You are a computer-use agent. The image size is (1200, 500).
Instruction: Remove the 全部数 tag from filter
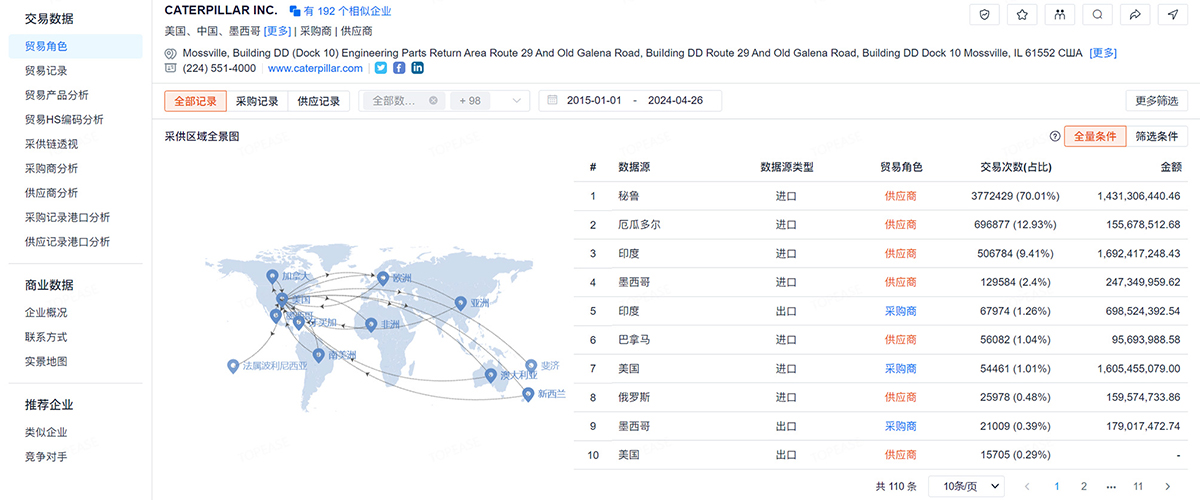[433, 101]
